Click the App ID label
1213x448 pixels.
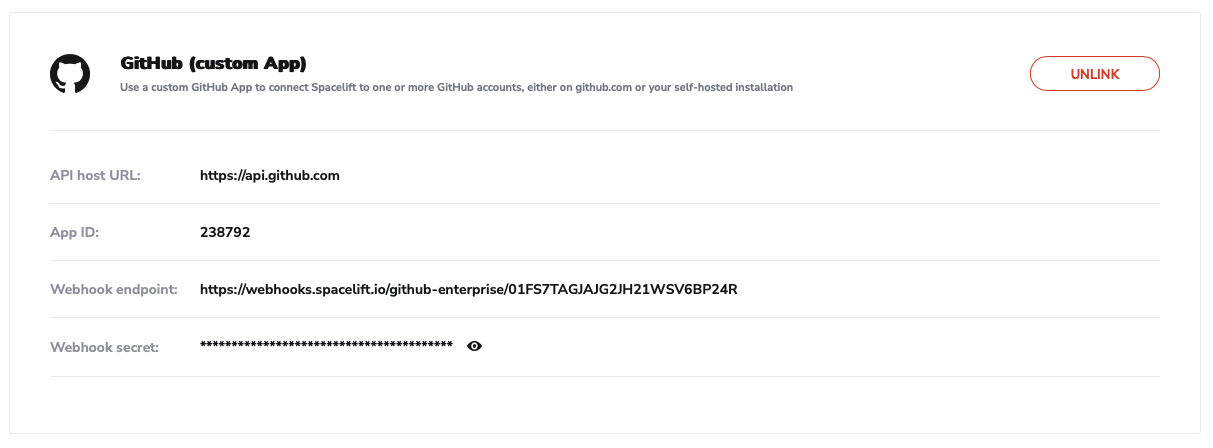pyautogui.click(x=75, y=232)
